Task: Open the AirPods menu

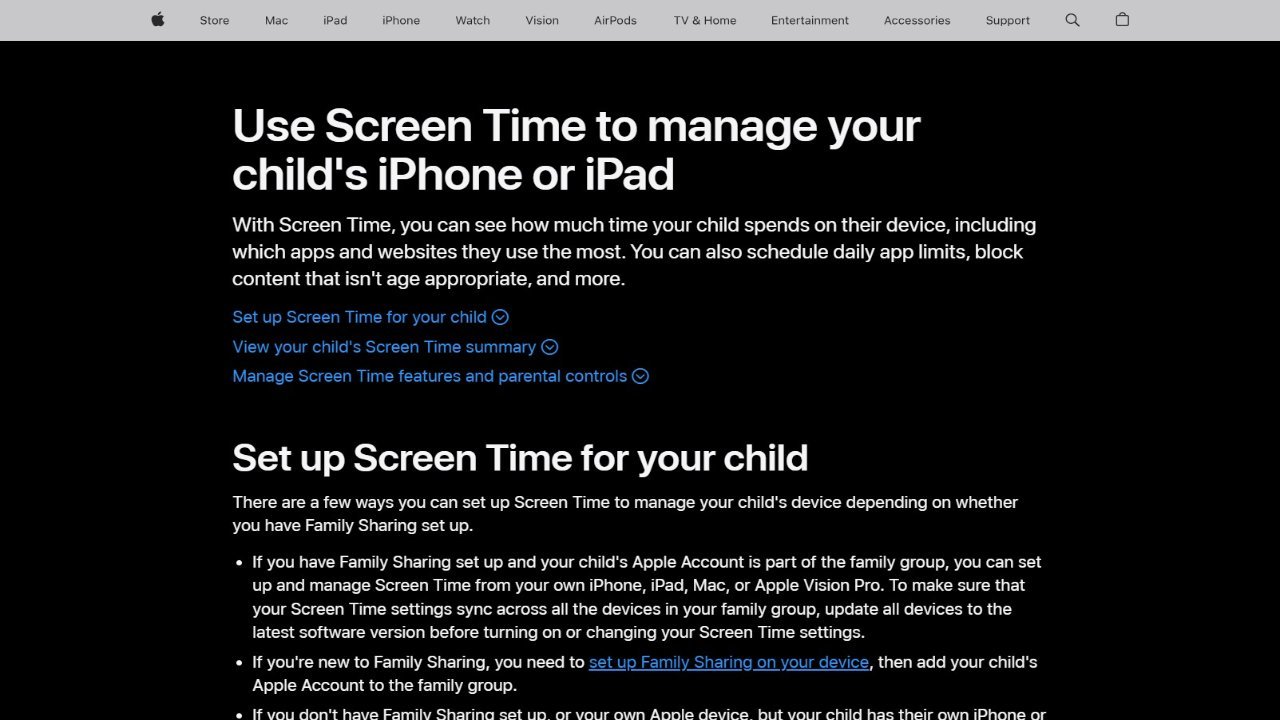Action: click(615, 20)
